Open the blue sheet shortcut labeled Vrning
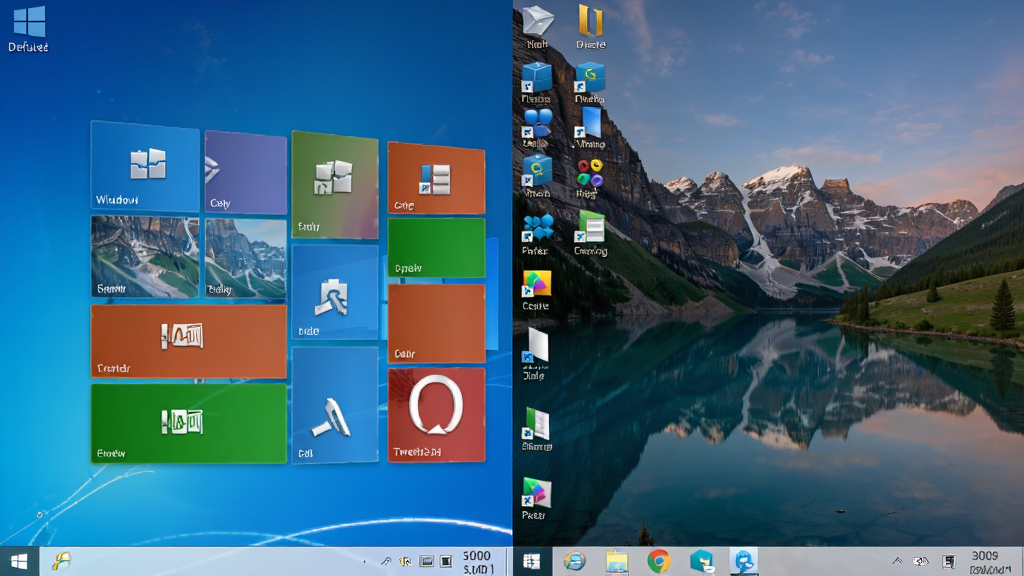The height and width of the screenshot is (576, 1024). click(590, 128)
